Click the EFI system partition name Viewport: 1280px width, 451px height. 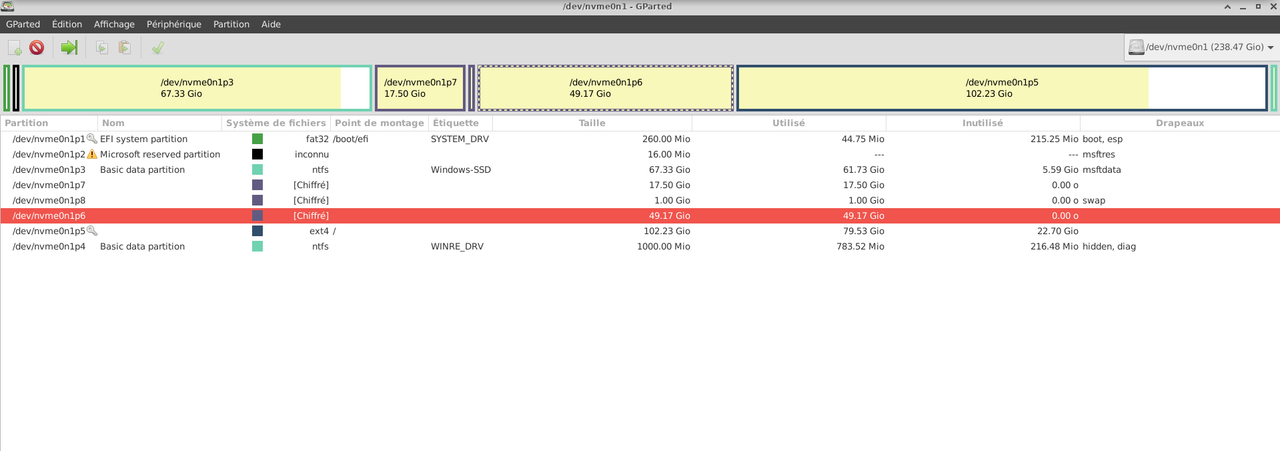(x=144, y=139)
